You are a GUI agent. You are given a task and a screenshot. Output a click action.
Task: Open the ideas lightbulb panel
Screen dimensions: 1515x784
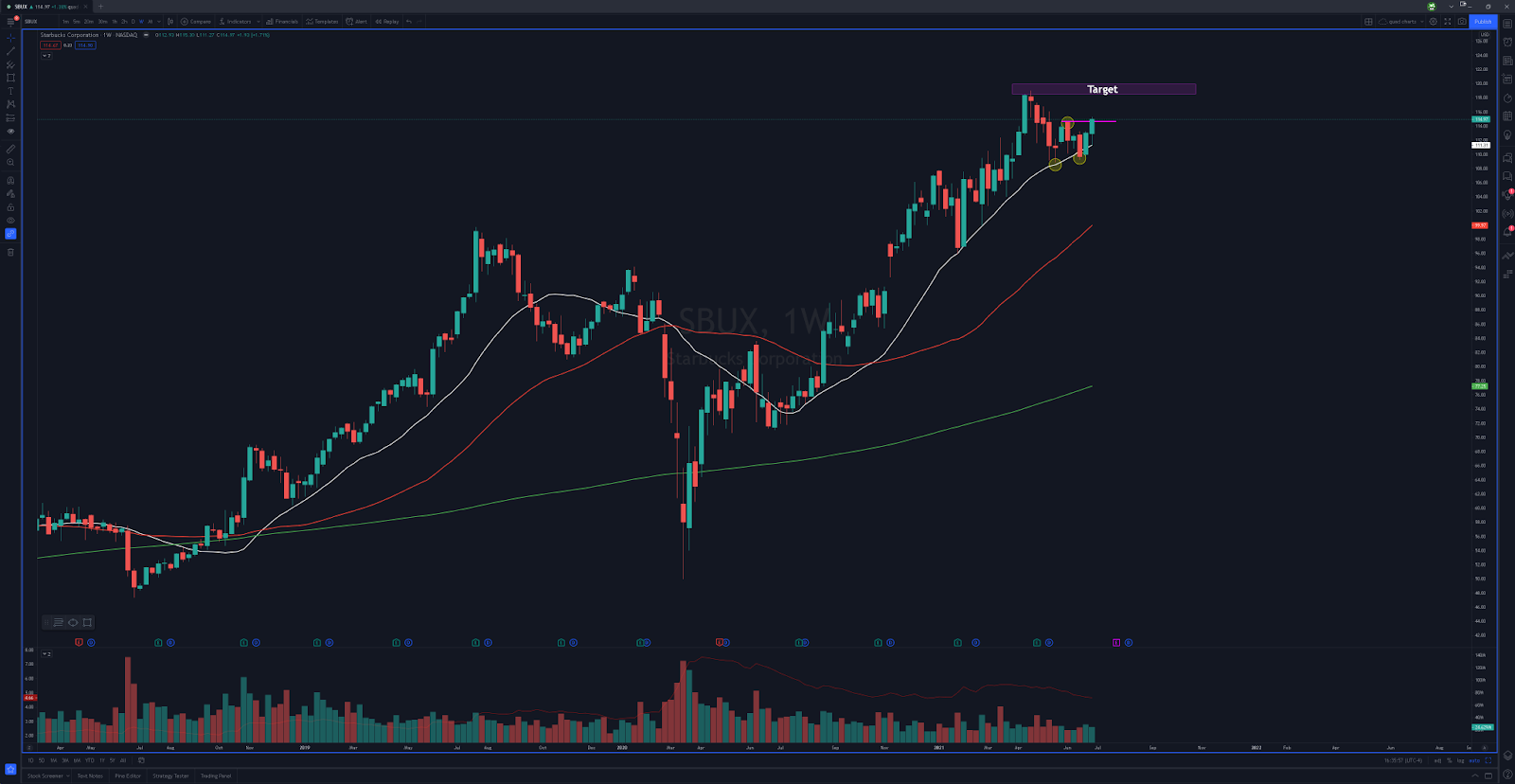coord(1507,134)
